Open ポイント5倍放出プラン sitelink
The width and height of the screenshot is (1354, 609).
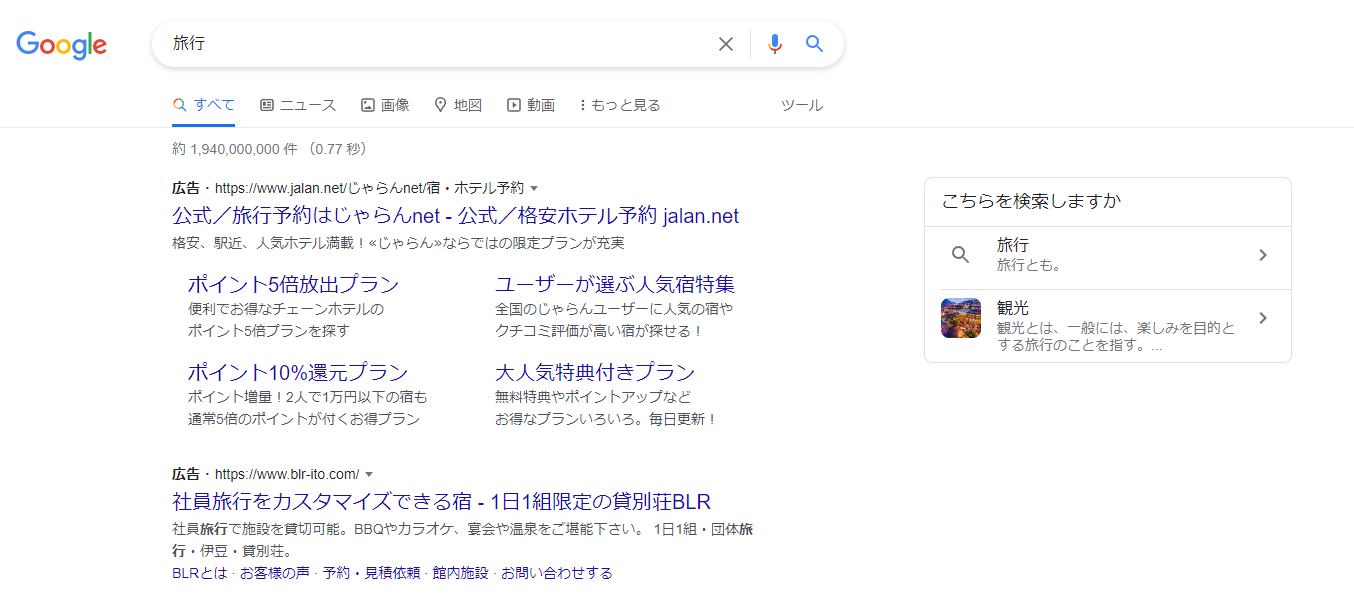[x=293, y=284]
